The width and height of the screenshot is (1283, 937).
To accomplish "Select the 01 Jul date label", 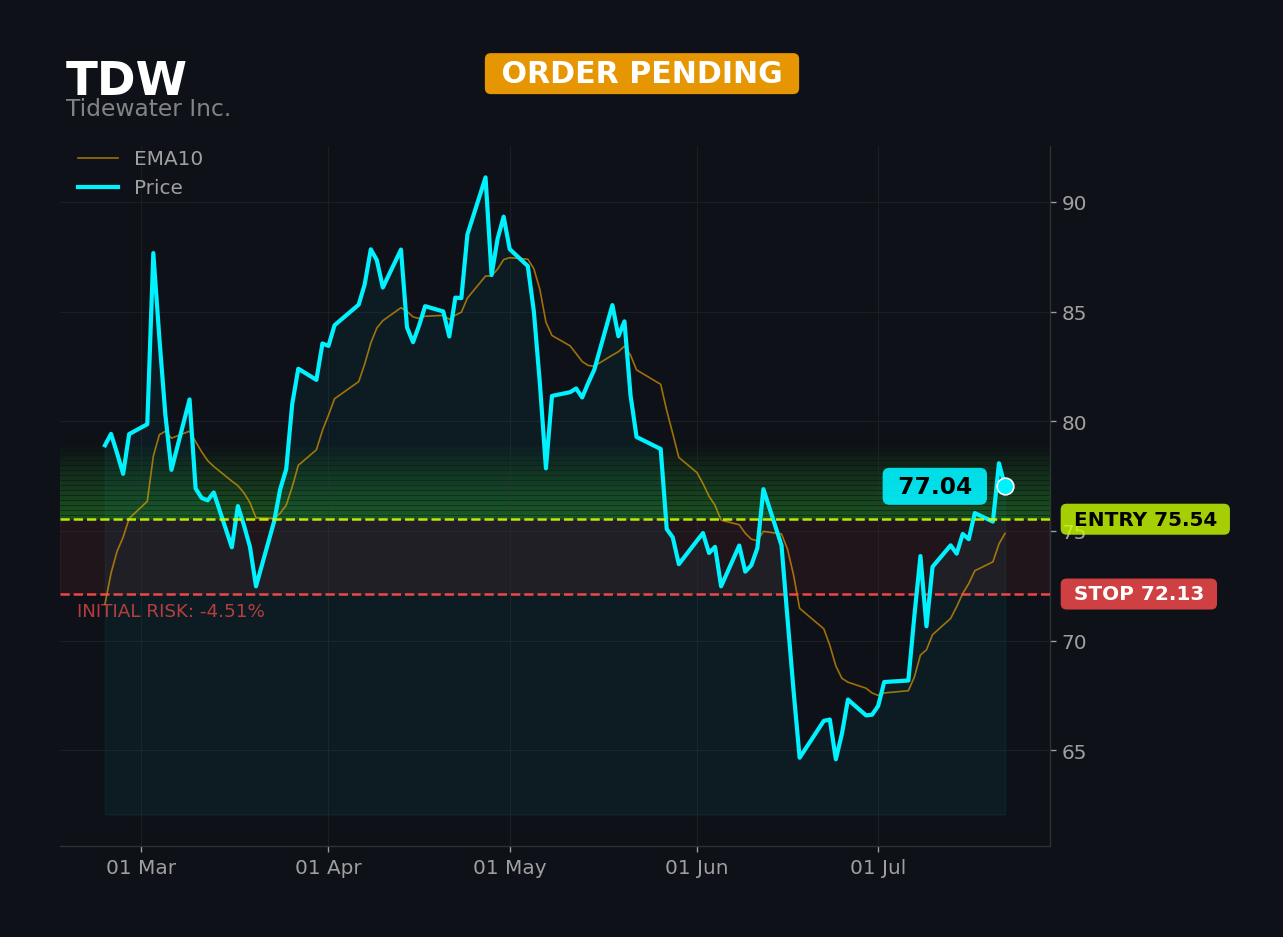I will click(878, 868).
